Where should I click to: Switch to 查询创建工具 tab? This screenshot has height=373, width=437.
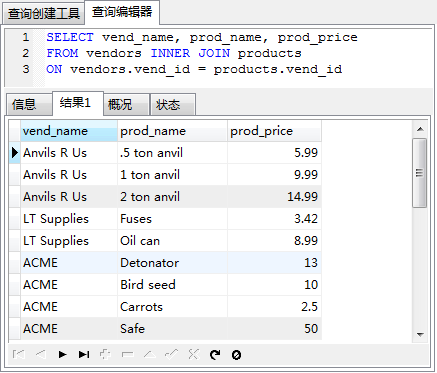[43, 14]
